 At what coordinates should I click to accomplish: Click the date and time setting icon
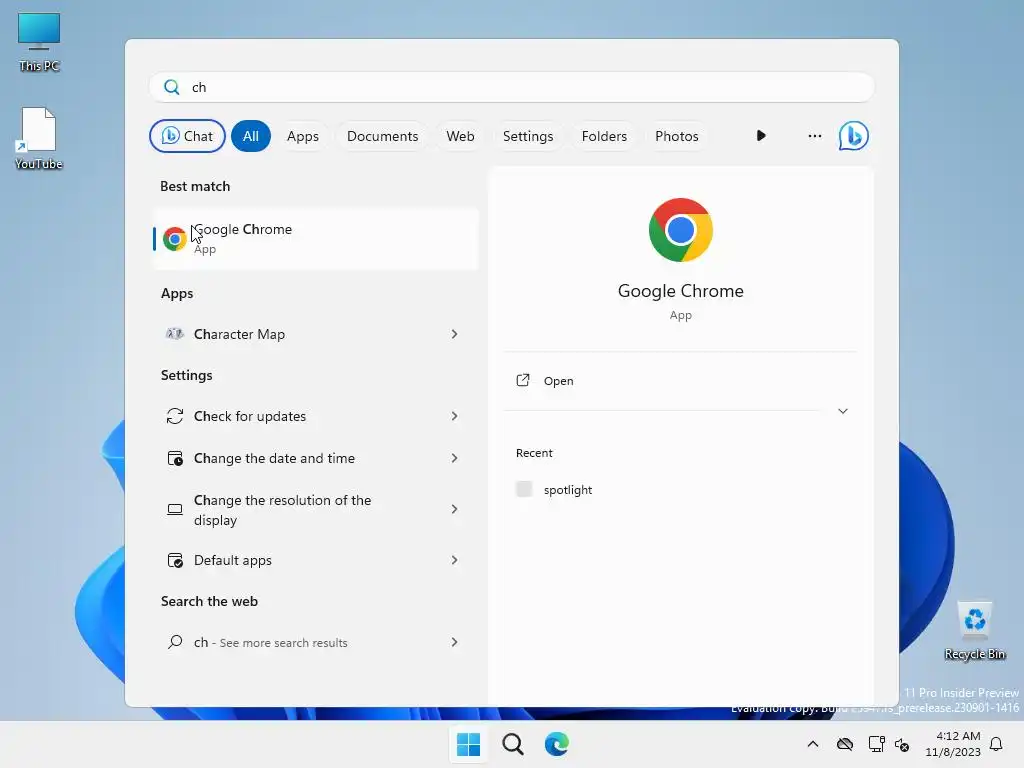point(175,458)
